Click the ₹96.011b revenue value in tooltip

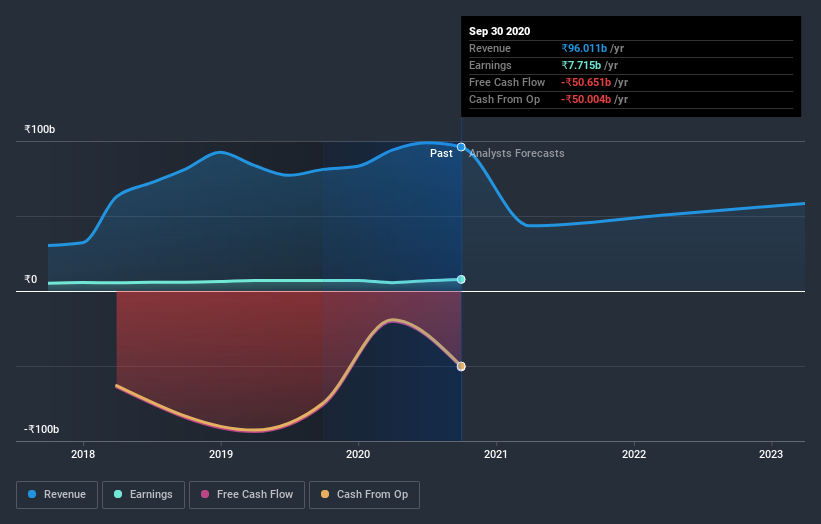[584, 48]
